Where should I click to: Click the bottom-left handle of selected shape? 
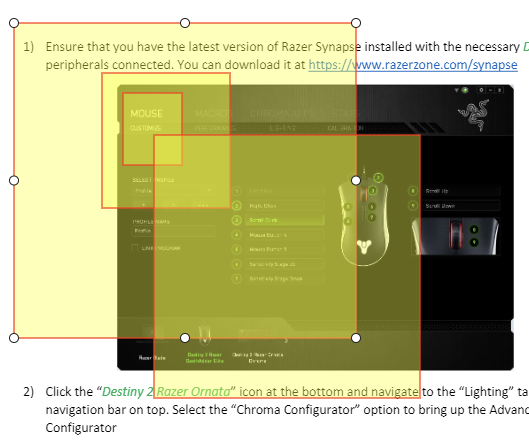tap(14, 338)
